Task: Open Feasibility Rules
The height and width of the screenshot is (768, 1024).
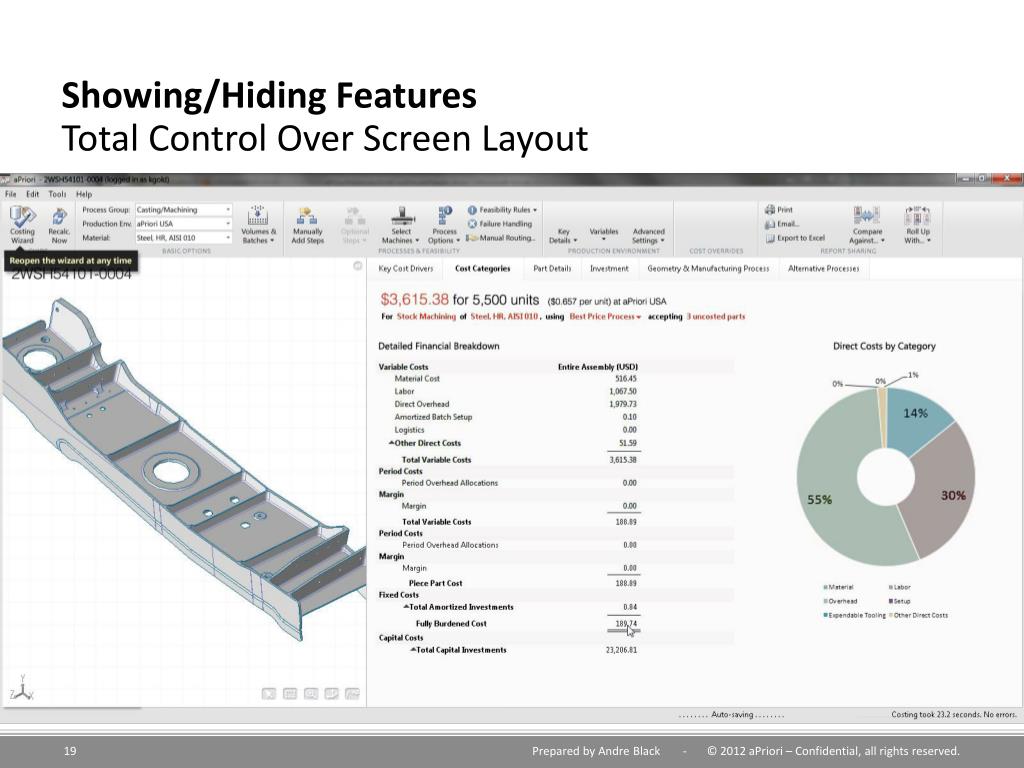Action: tap(502, 210)
